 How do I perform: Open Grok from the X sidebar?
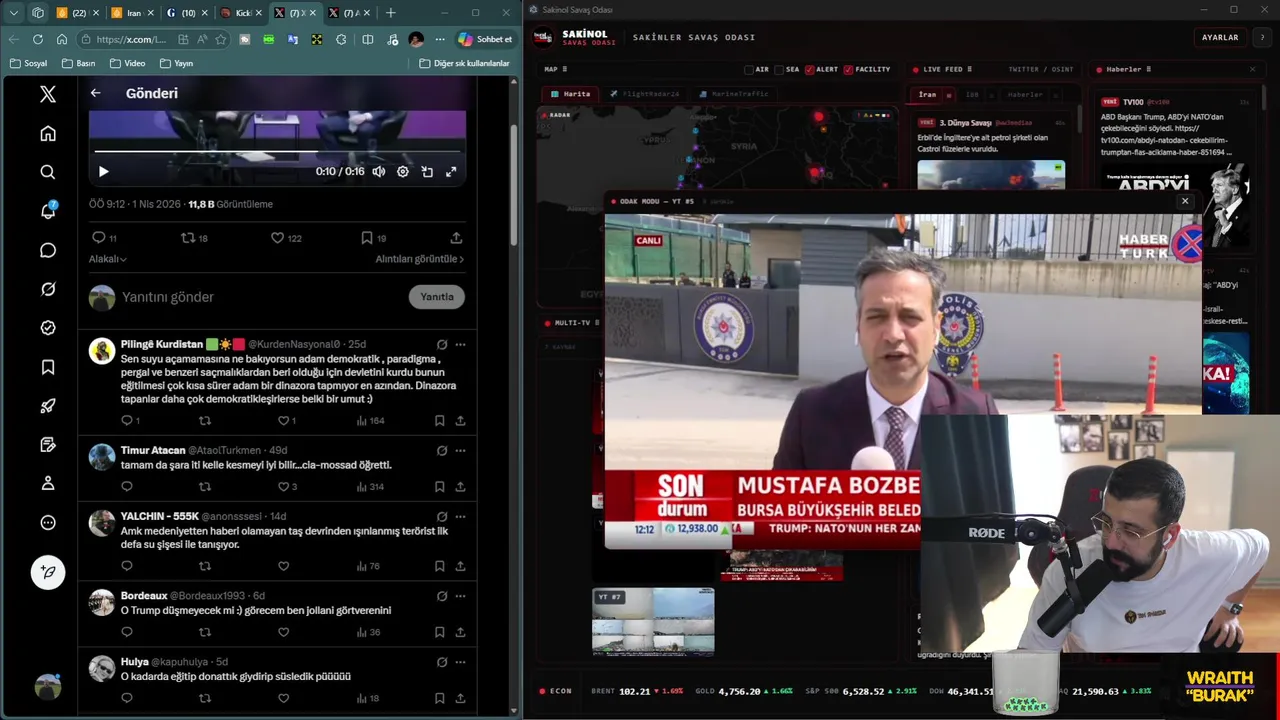pyautogui.click(x=48, y=289)
